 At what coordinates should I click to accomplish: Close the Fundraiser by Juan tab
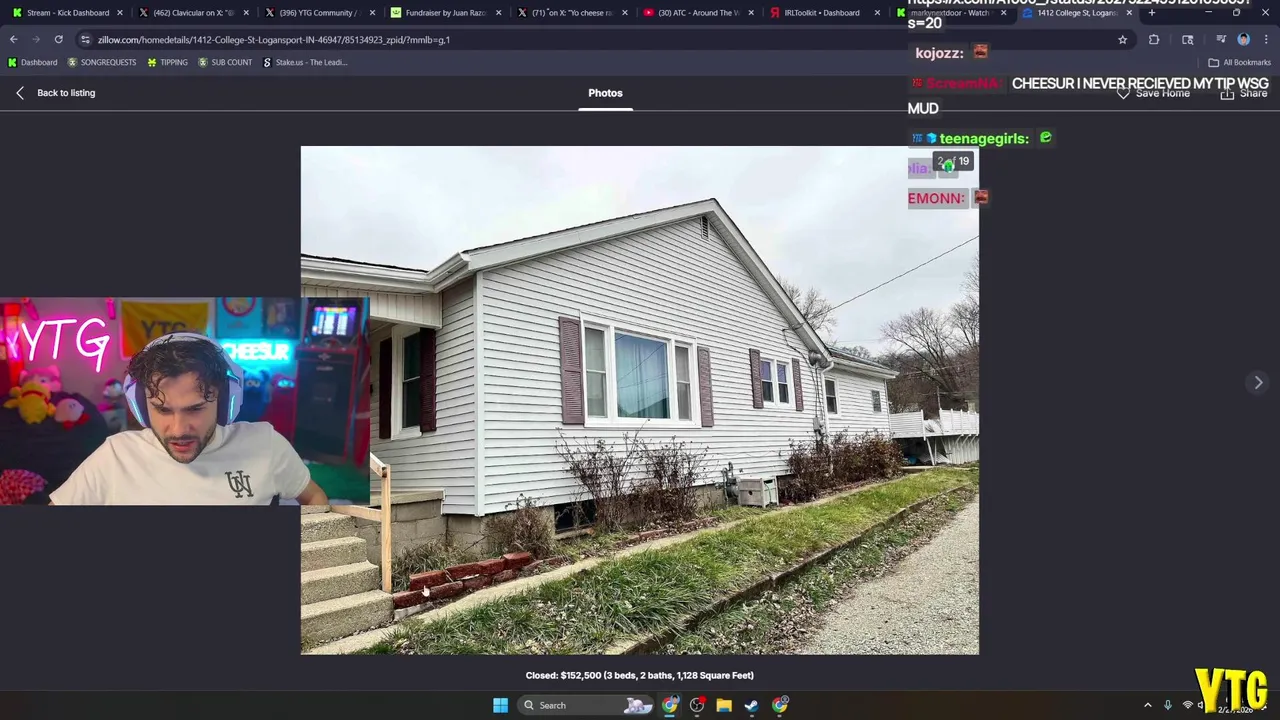pyautogui.click(x=498, y=13)
